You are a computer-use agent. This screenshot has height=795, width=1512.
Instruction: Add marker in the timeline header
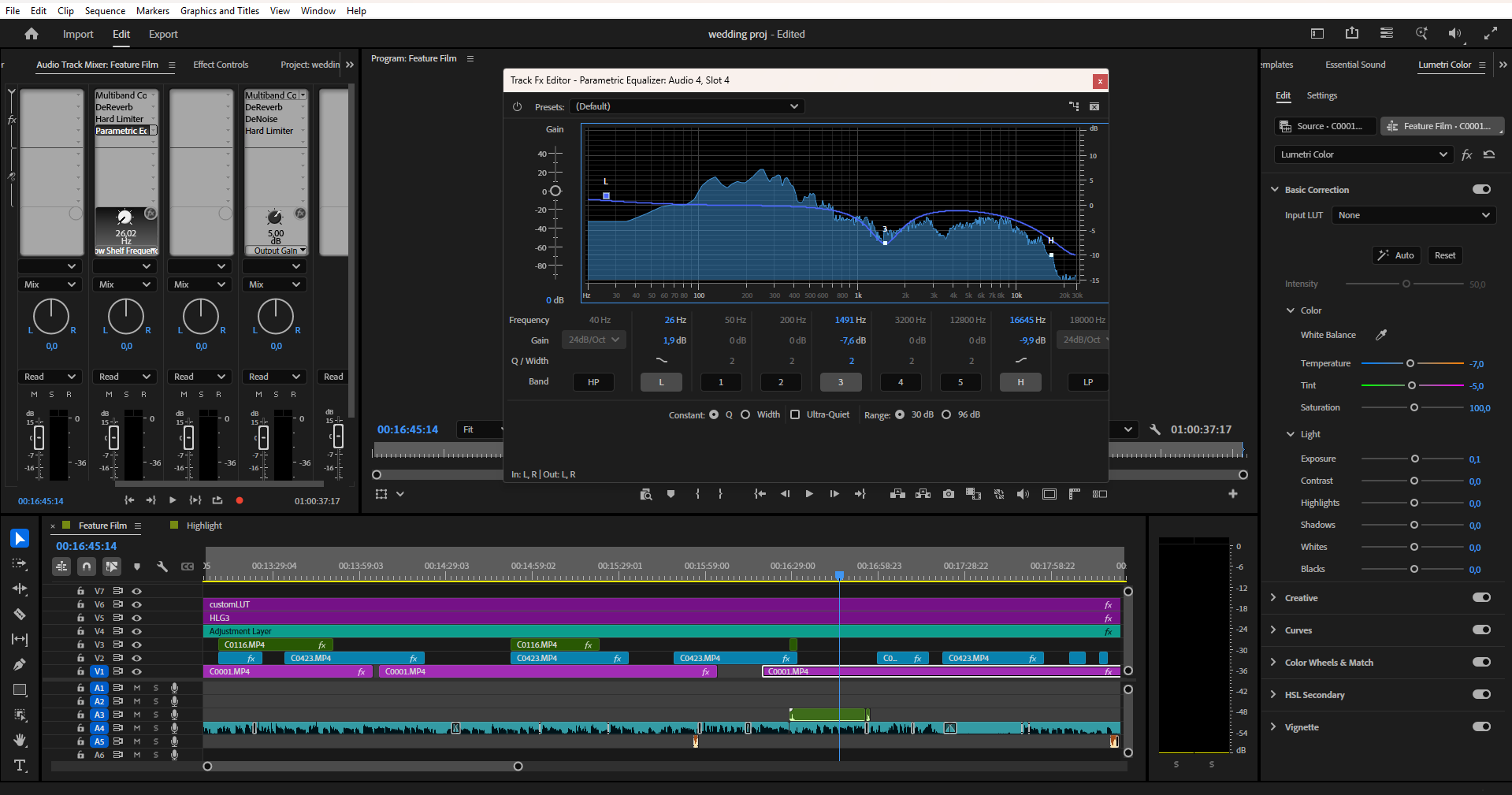coord(137,566)
